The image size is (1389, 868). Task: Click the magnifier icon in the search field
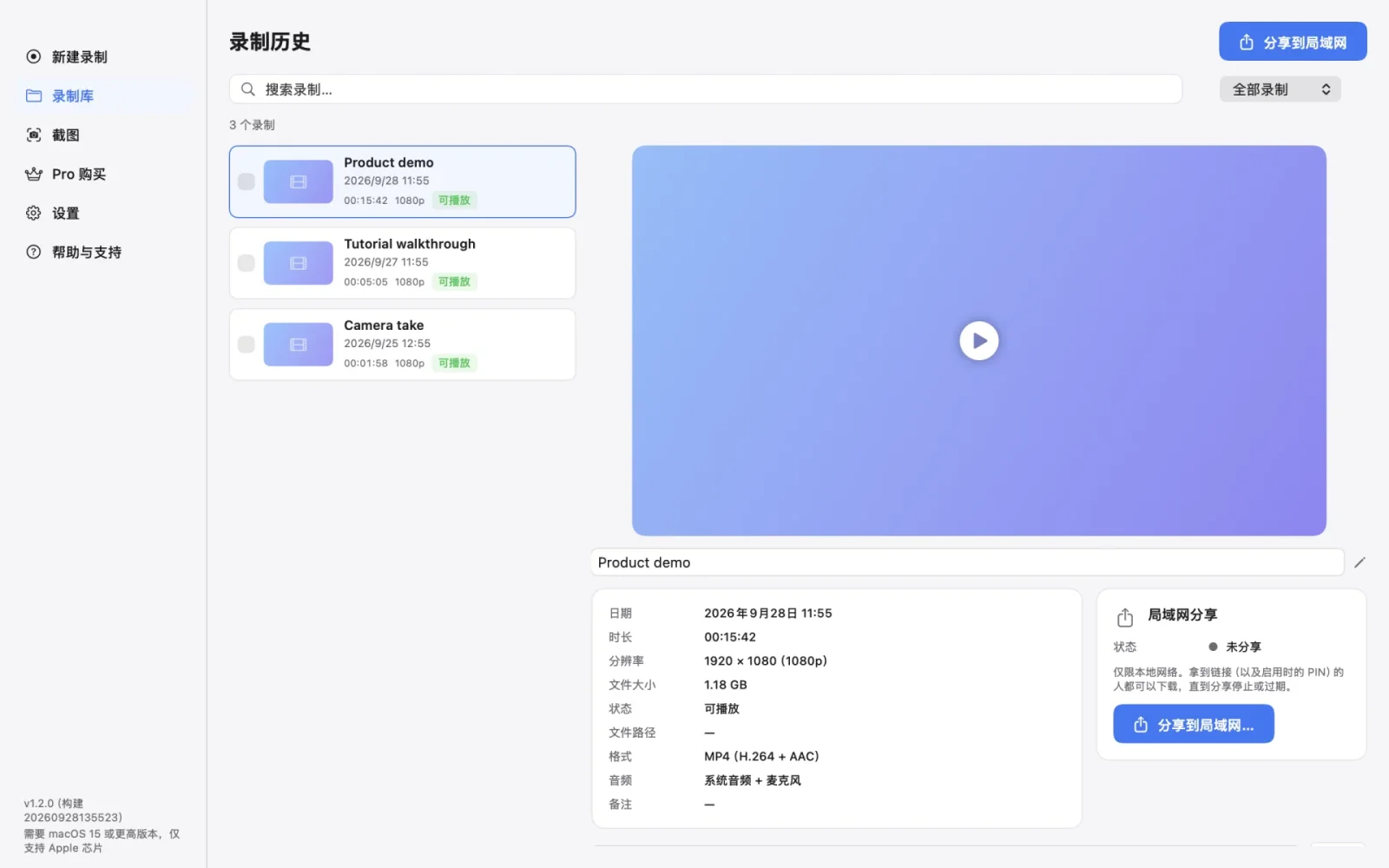[x=247, y=89]
